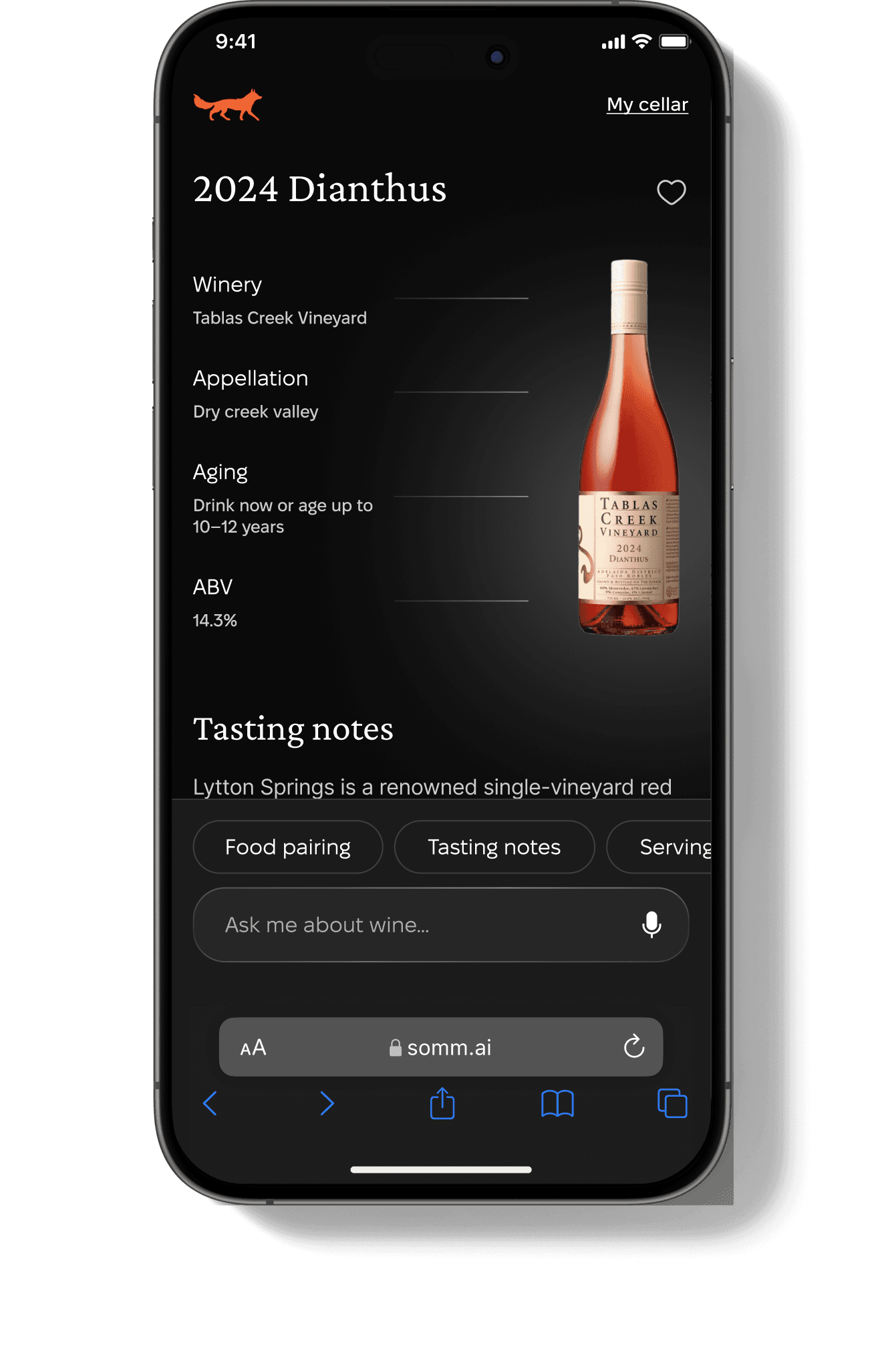This screenshot has width=886, height=1372.
Task: Tap the microphone voice input icon
Action: (x=651, y=924)
